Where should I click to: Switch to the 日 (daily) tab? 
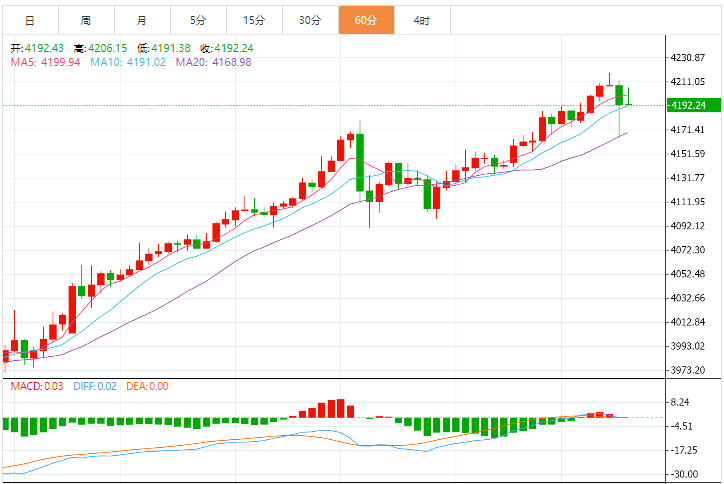pos(29,20)
